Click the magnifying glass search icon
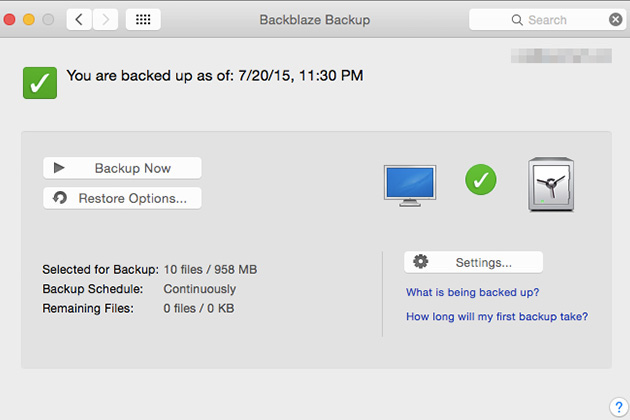The width and height of the screenshot is (630, 420). (x=517, y=20)
